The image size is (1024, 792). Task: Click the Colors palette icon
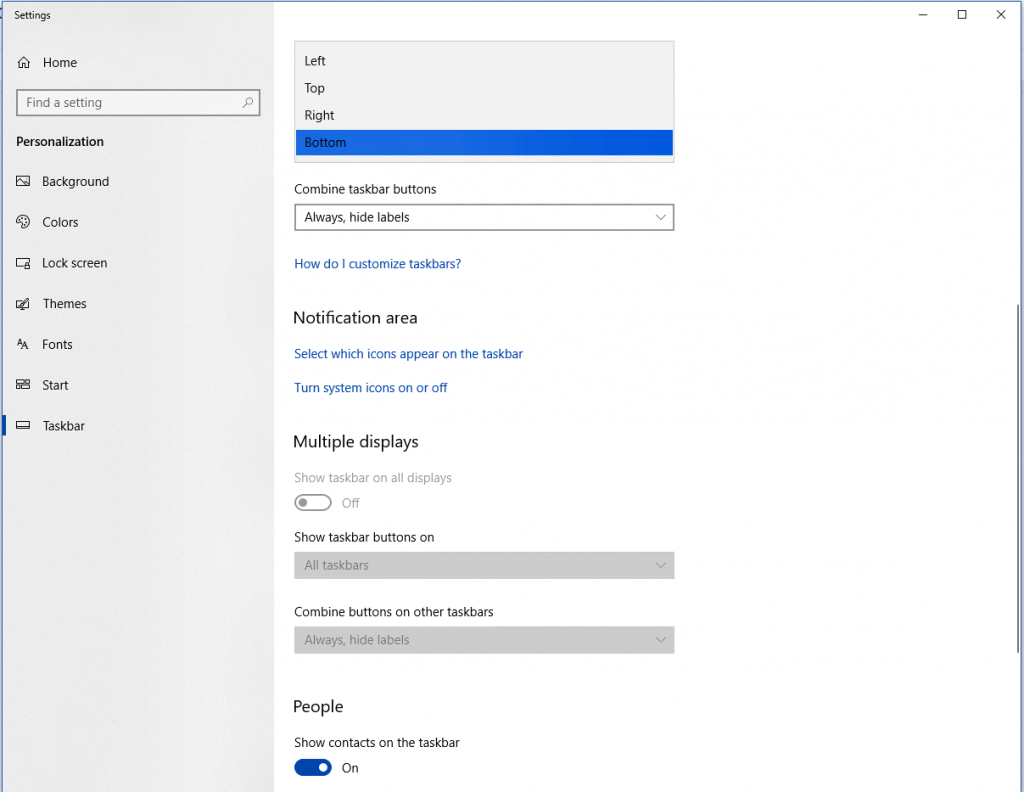click(x=23, y=222)
